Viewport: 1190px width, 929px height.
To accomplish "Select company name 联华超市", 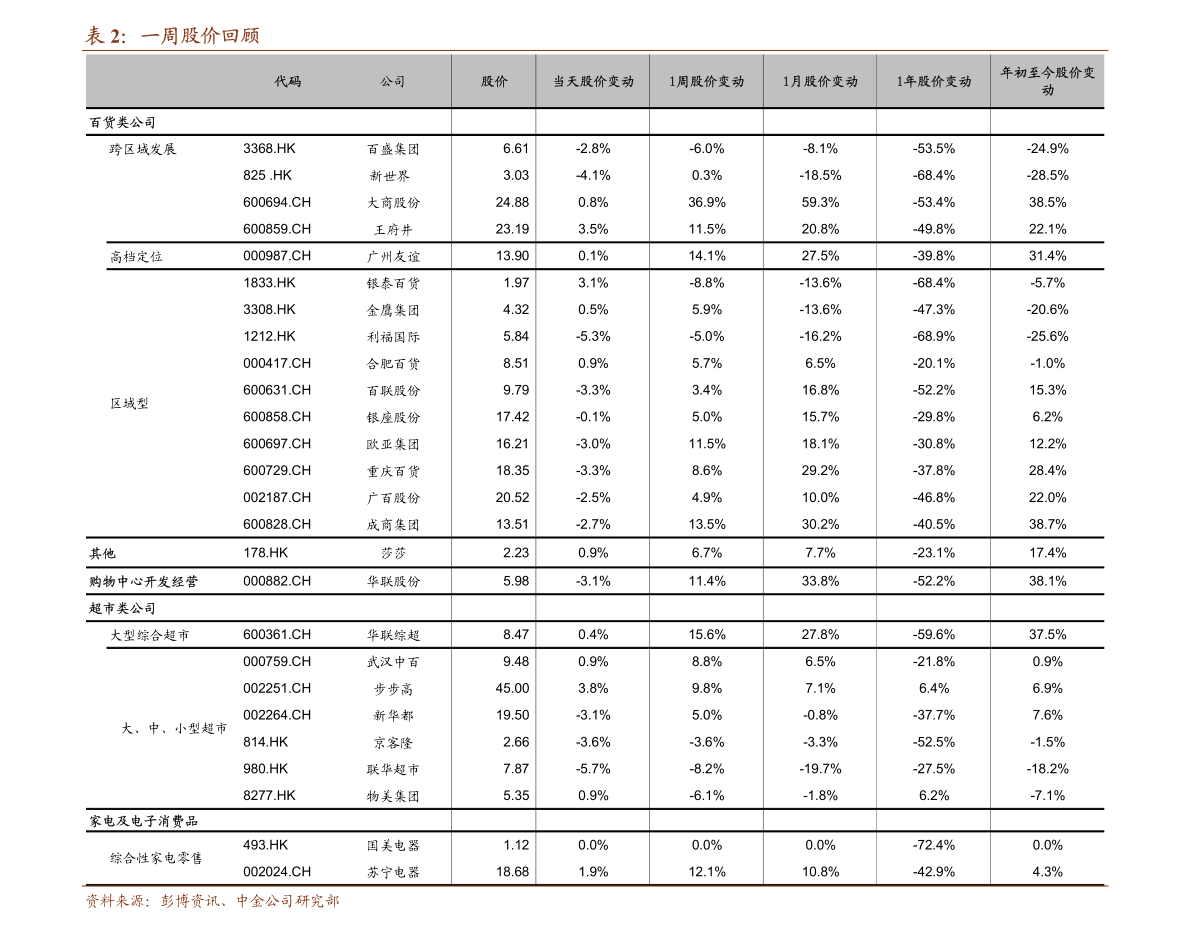I will tap(393, 770).
